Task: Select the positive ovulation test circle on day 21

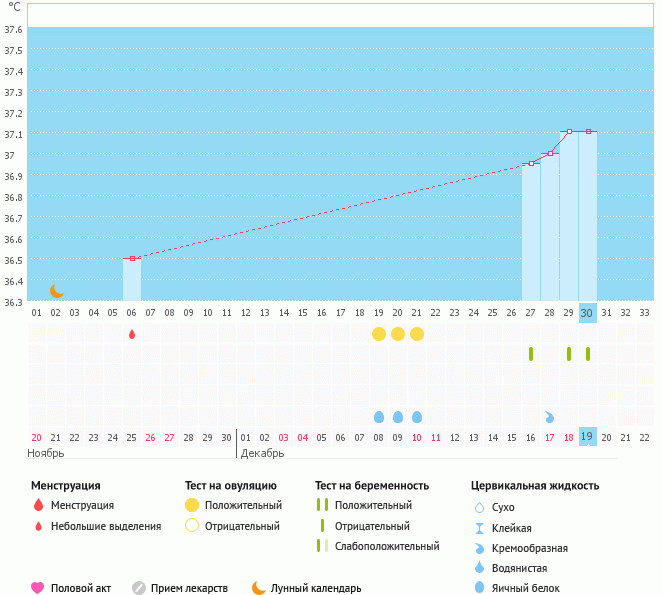Action: coord(417,333)
